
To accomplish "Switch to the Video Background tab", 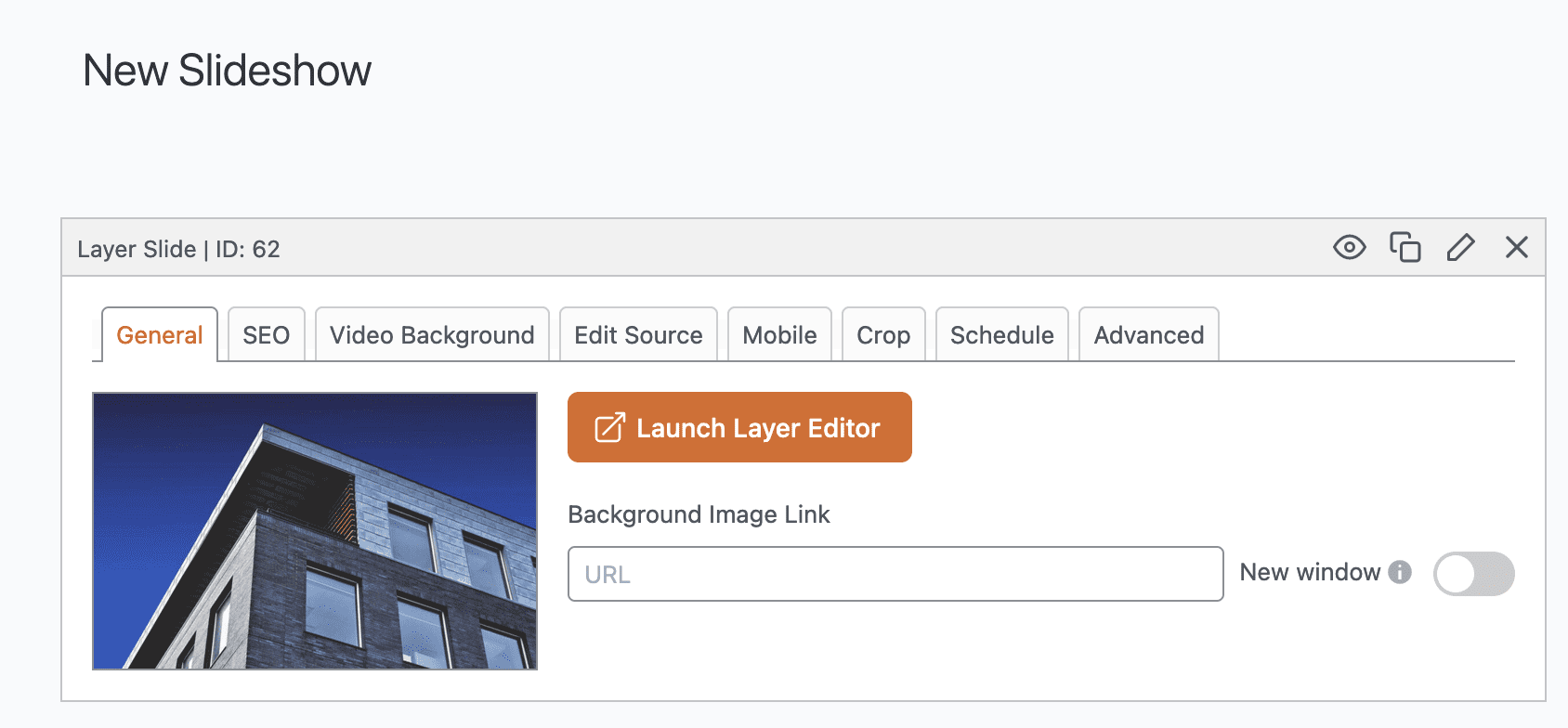I will click(x=432, y=335).
